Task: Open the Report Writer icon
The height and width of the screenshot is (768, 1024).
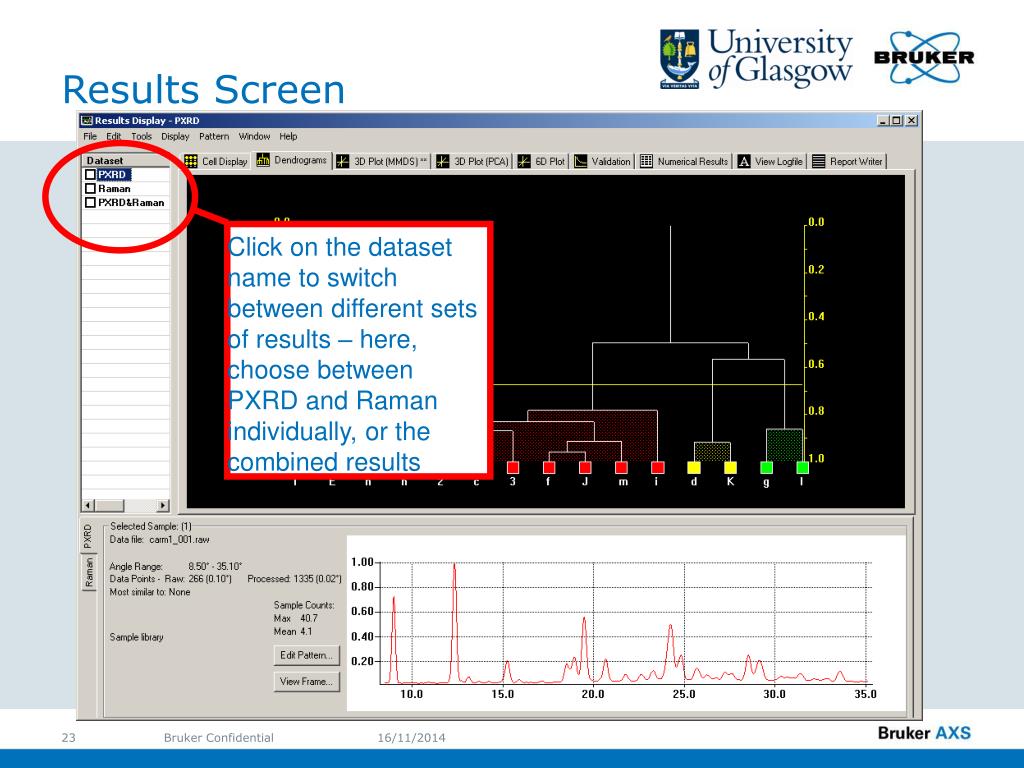Action: click(819, 161)
